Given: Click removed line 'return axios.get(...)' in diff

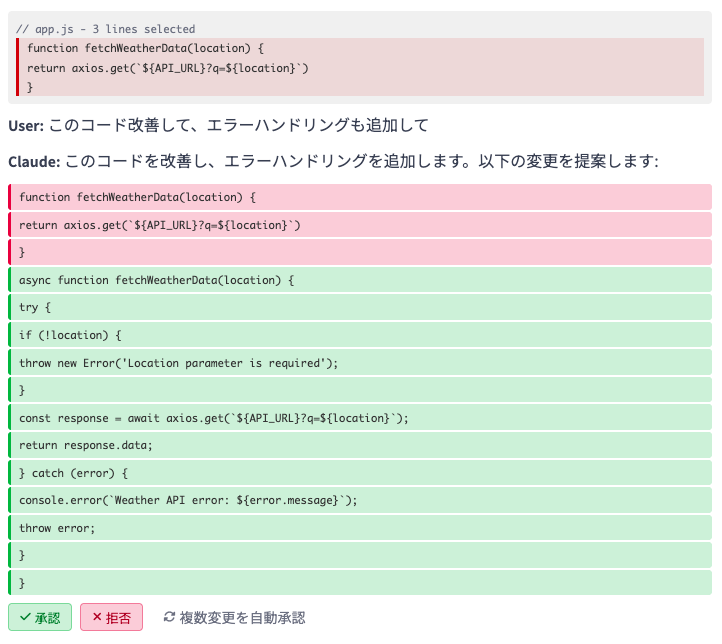Looking at the screenshot, I should 360,225.
